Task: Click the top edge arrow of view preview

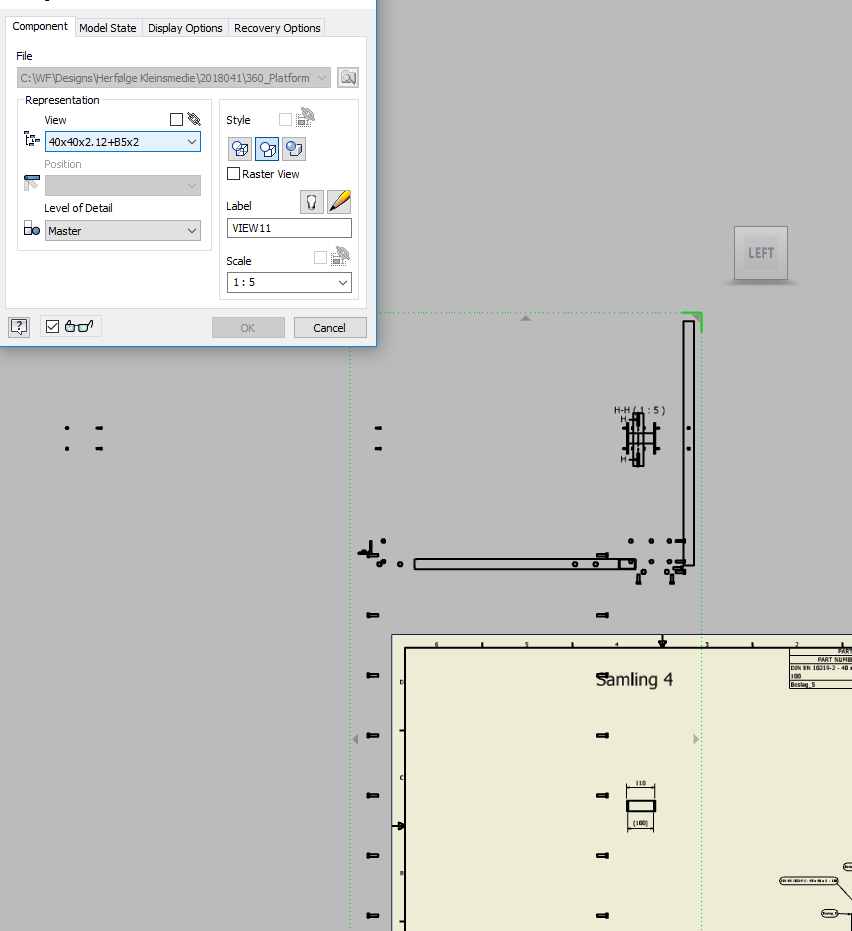Action: pos(525,319)
